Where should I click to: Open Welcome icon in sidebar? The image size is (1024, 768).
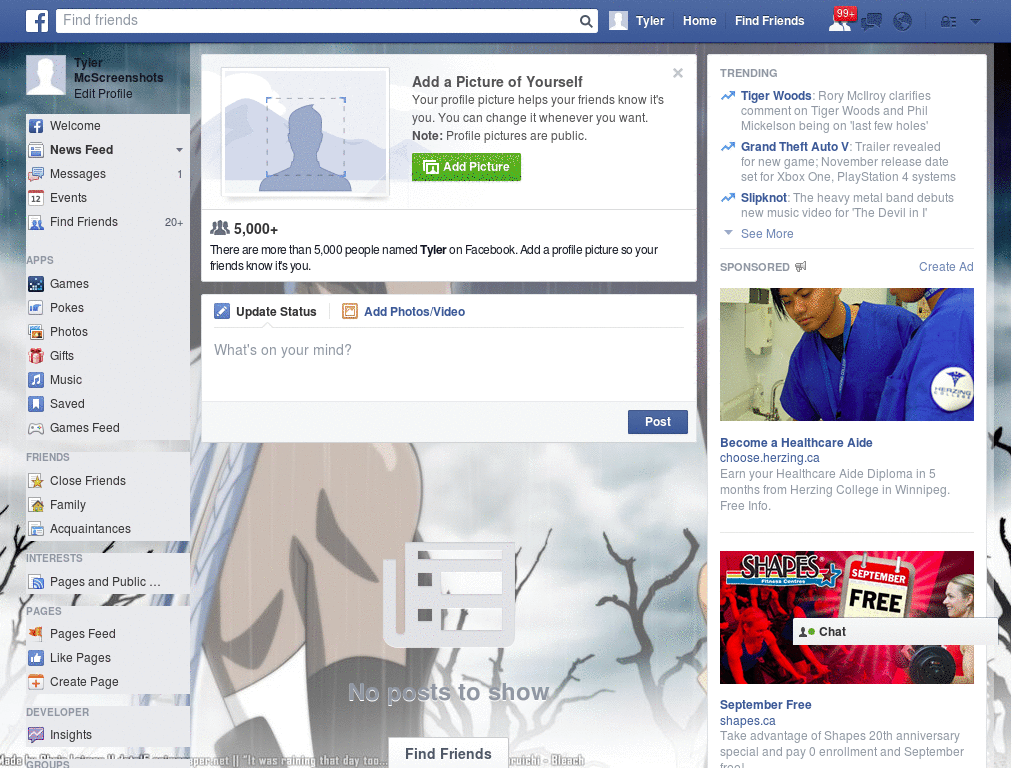(36, 126)
